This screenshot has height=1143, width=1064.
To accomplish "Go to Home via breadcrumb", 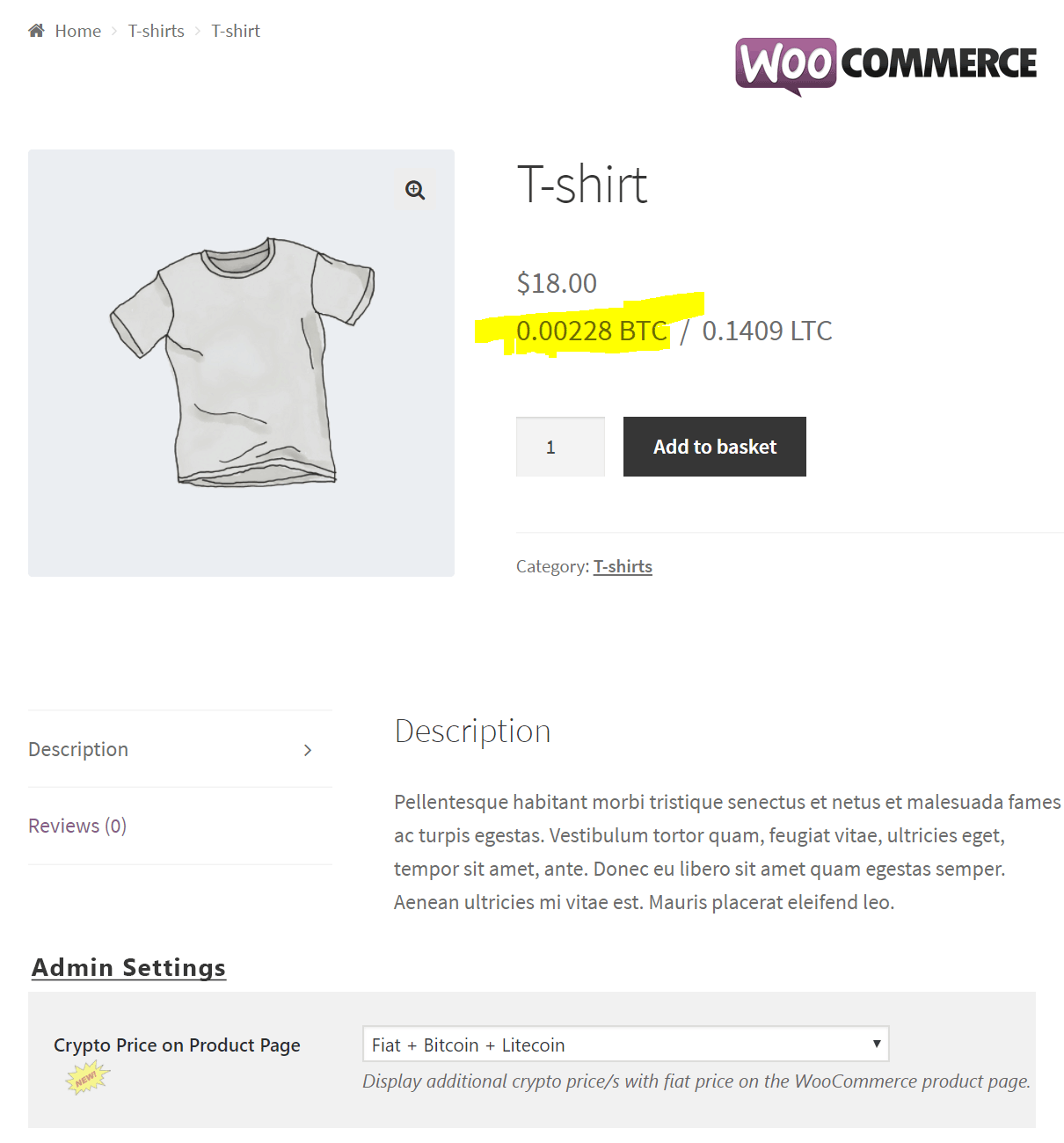I will pyautogui.click(x=77, y=31).
